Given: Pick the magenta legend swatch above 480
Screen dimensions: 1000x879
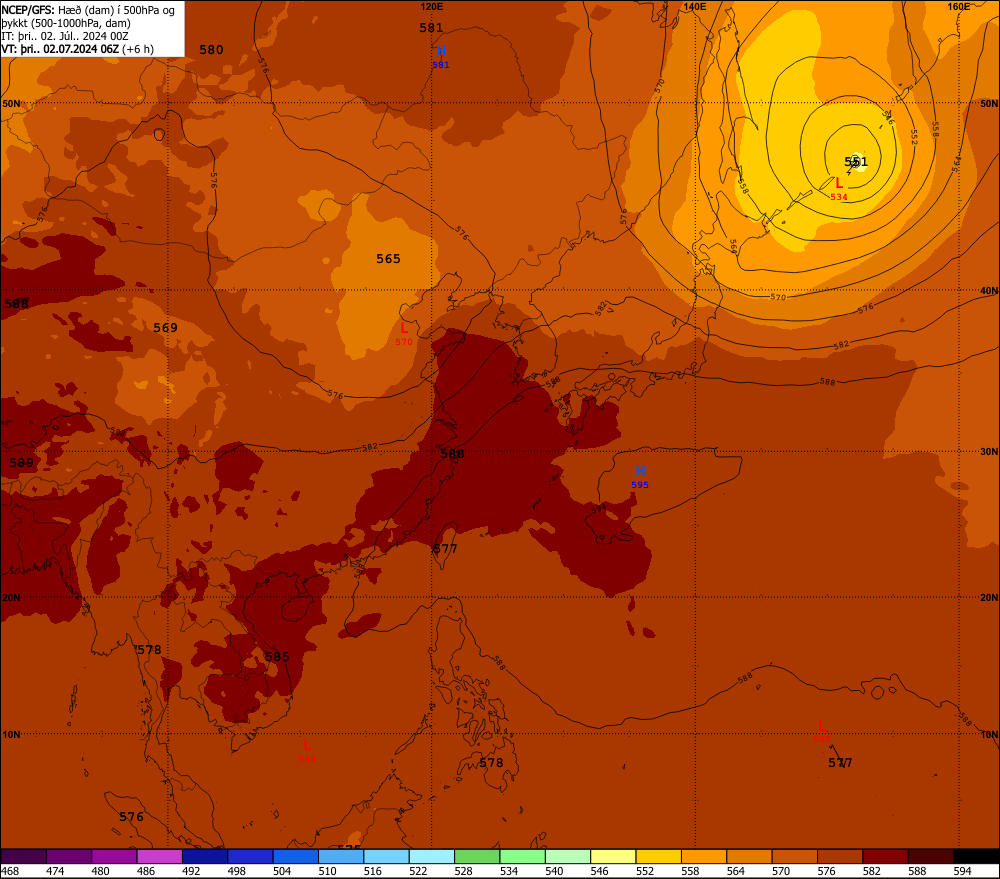Looking at the screenshot, I should [x=114, y=857].
